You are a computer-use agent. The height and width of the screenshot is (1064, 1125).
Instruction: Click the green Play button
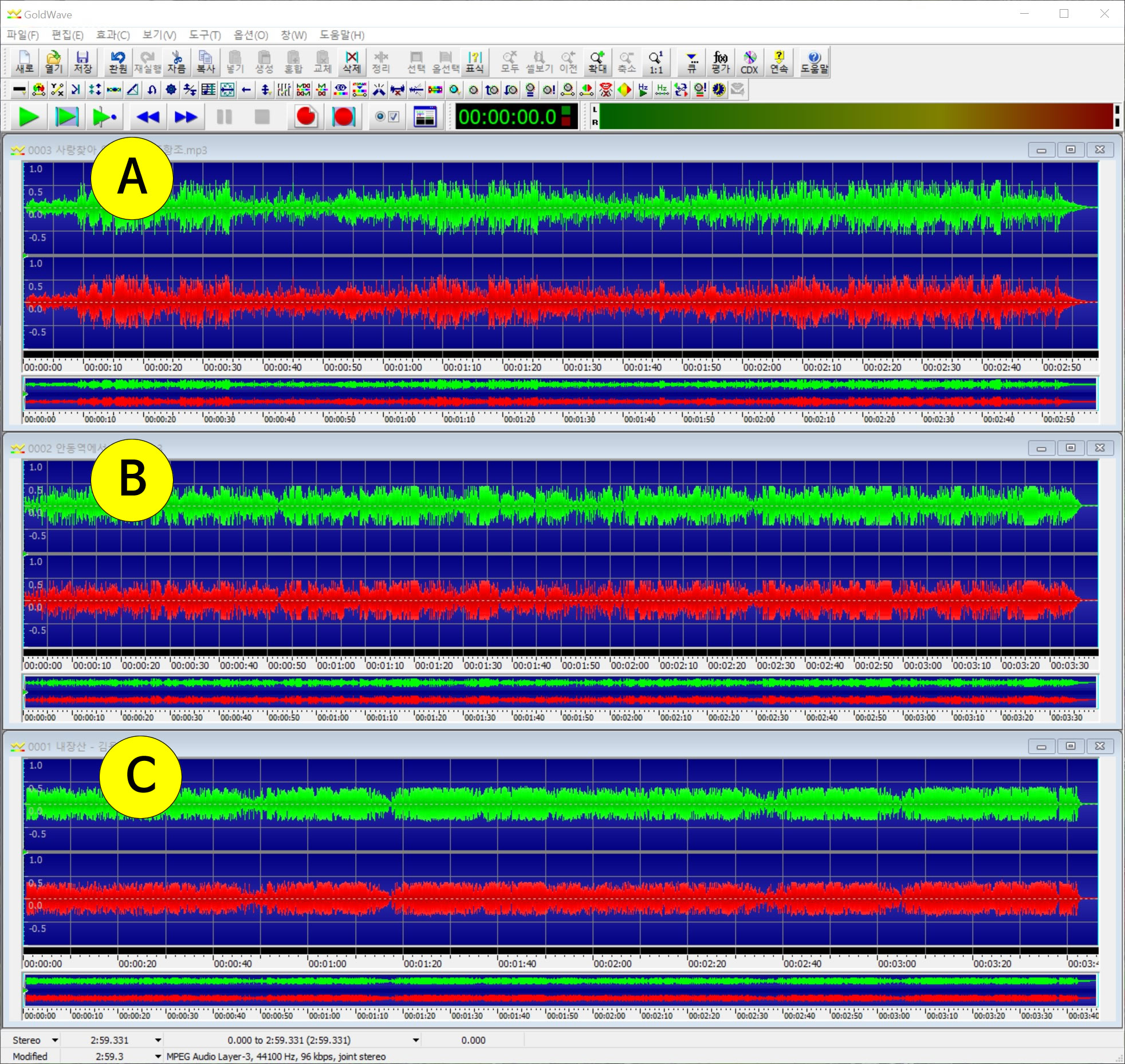[x=29, y=117]
